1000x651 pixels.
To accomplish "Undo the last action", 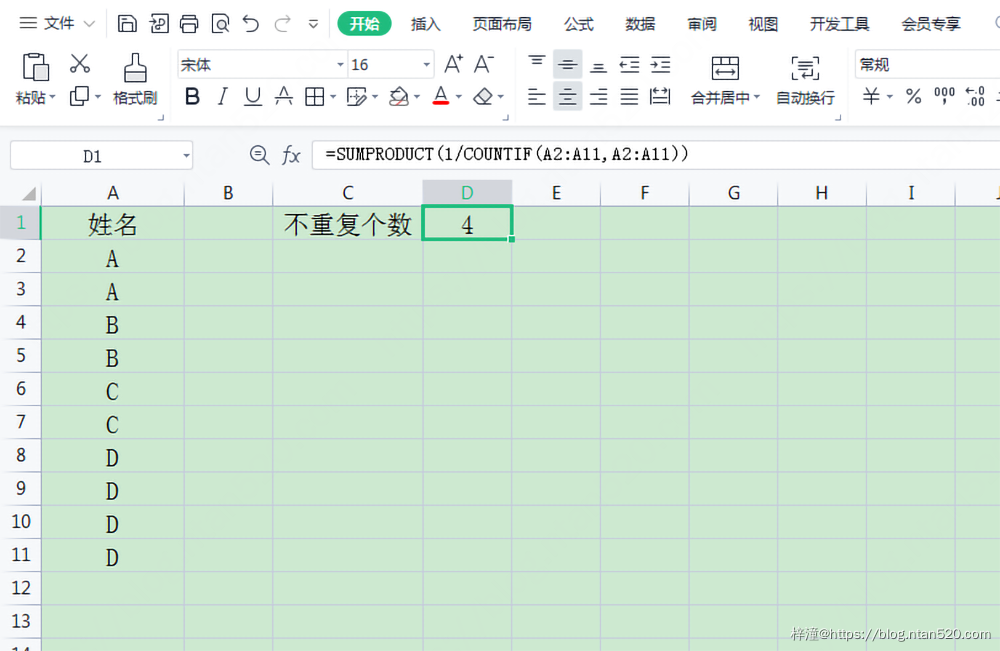I will [x=251, y=24].
